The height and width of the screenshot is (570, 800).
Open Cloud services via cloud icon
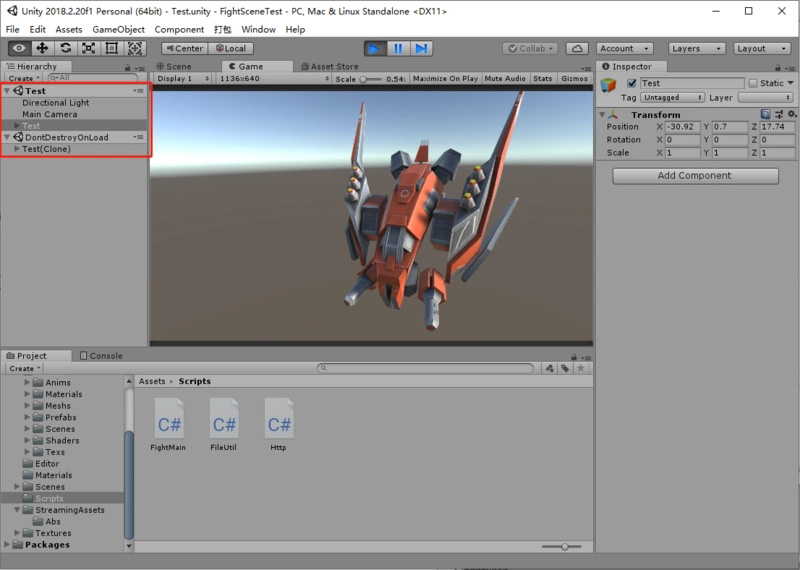pyautogui.click(x=577, y=48)
